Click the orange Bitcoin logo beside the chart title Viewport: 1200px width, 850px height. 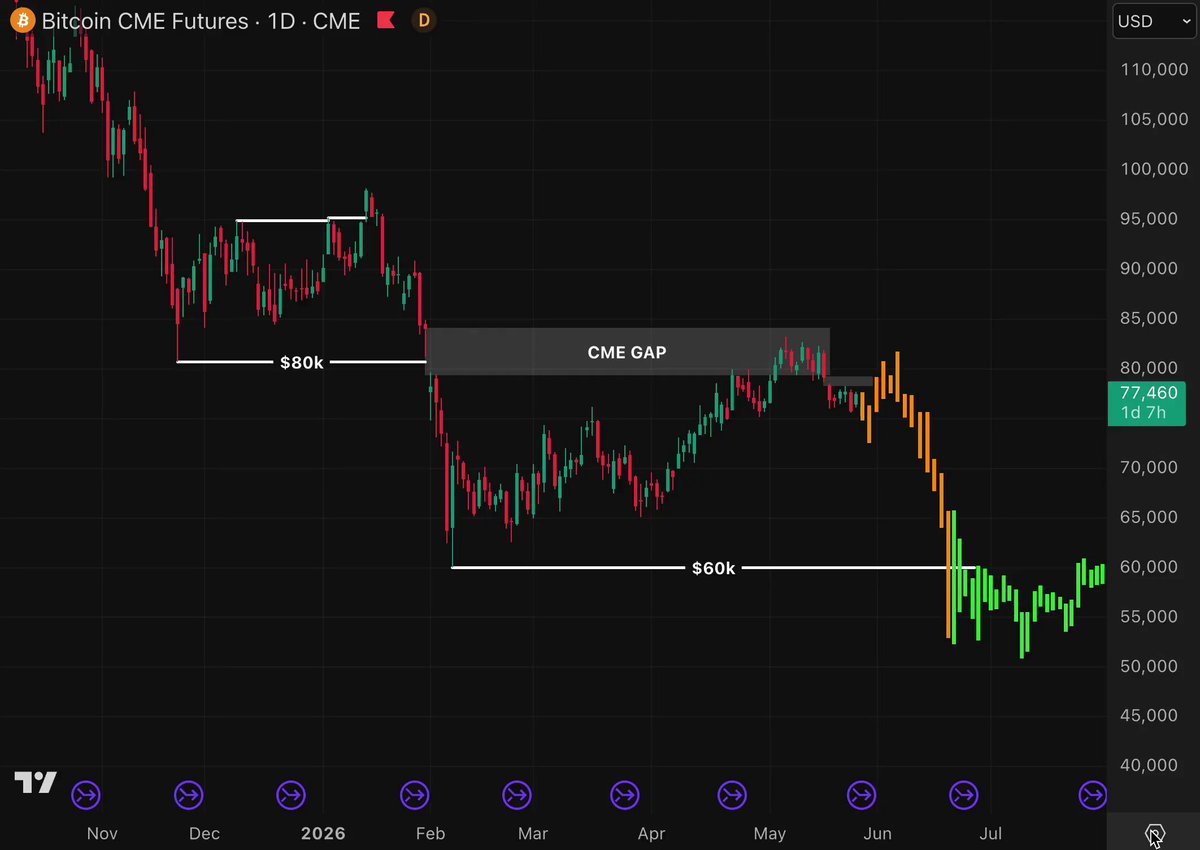tap(23, 20)
